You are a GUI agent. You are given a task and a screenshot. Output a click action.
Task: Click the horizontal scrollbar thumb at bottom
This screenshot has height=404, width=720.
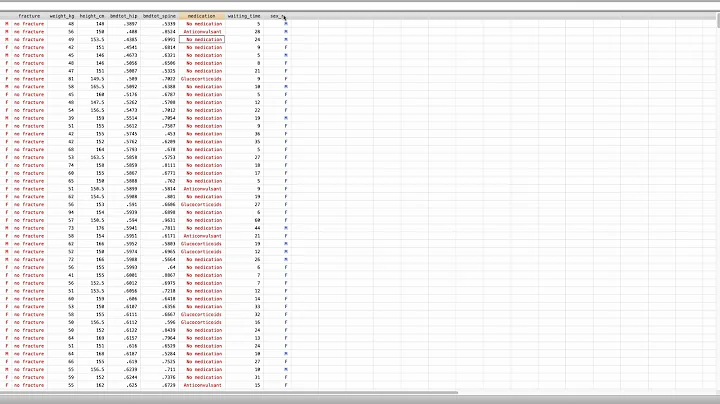(x=229, y=393)
